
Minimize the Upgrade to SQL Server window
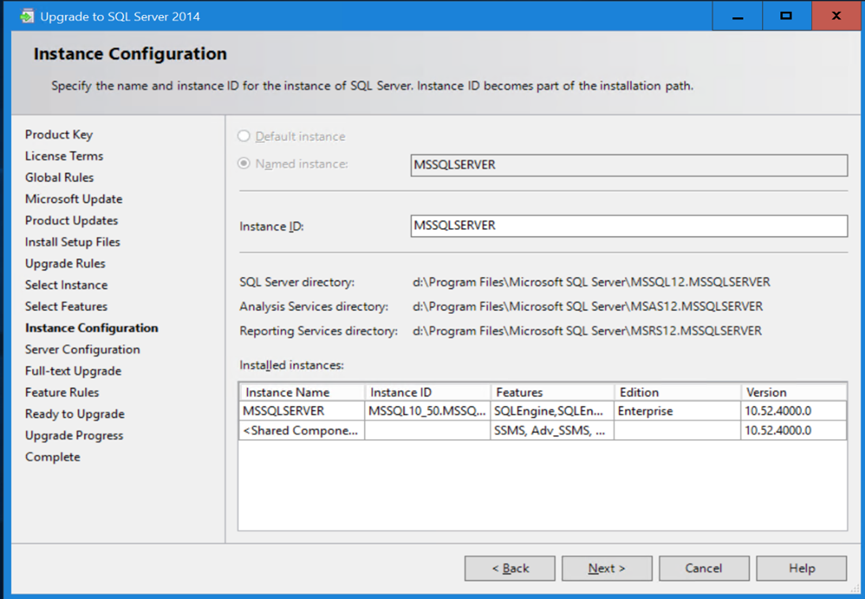(738, 16)
